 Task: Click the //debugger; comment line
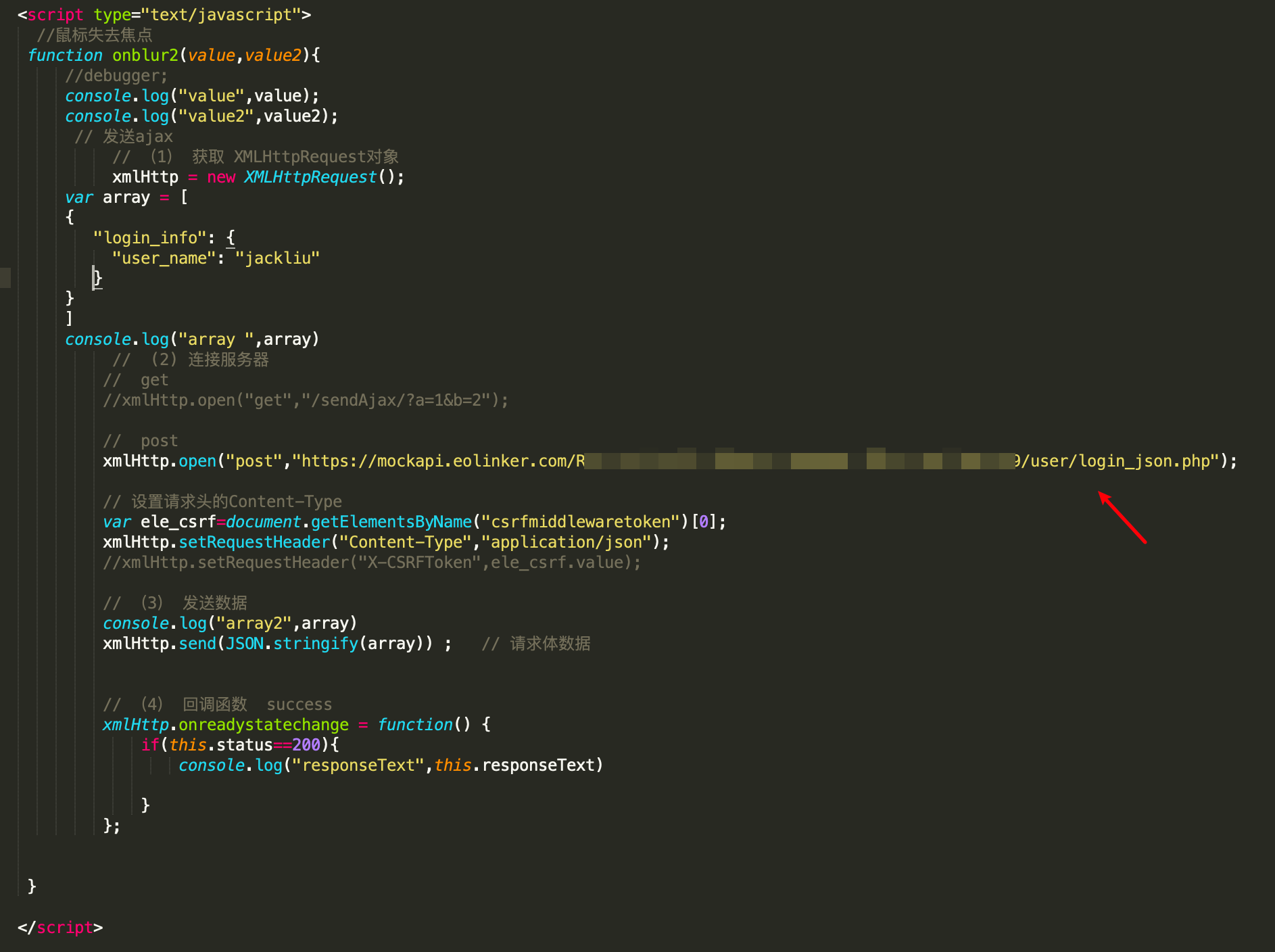(x=116, y=75)
